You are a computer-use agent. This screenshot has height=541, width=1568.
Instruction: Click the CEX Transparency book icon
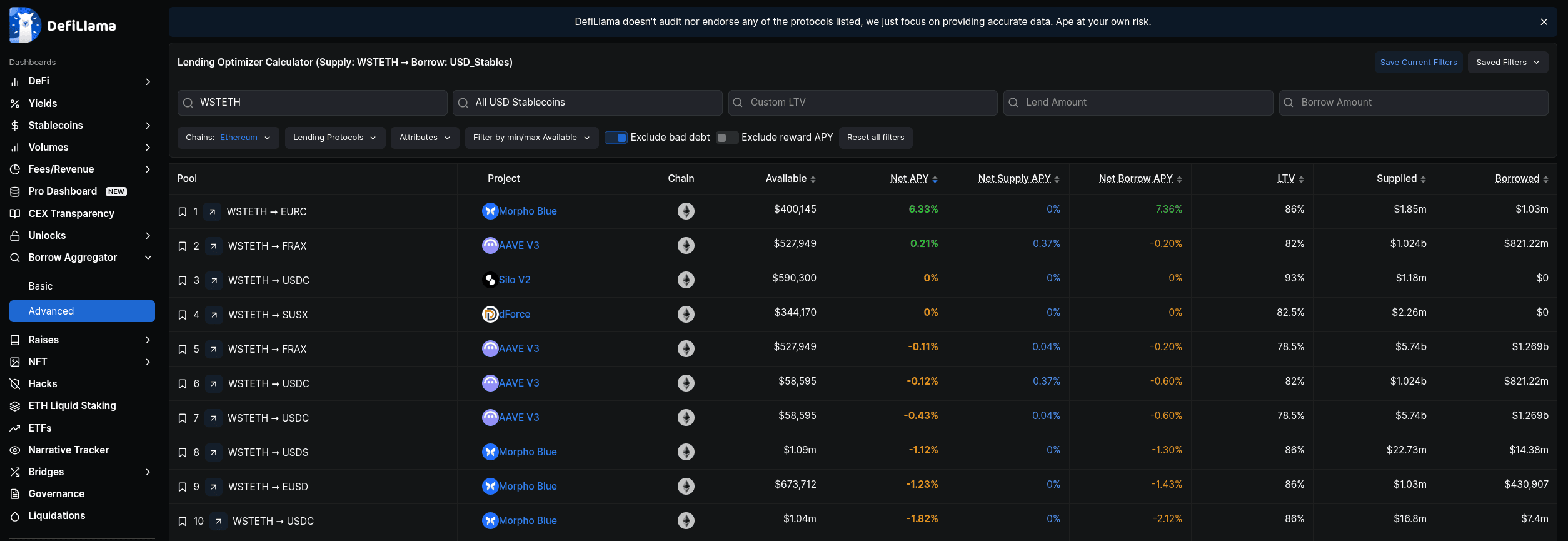click(15, 214)
